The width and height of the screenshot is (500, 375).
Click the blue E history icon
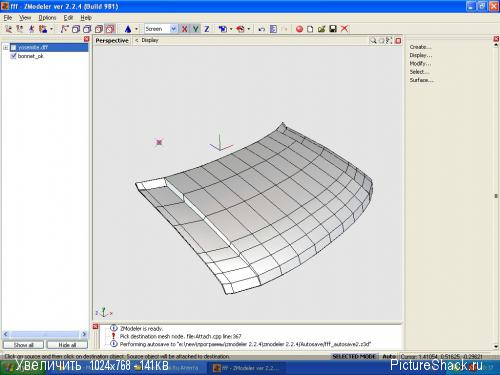[x=273, y=29]
